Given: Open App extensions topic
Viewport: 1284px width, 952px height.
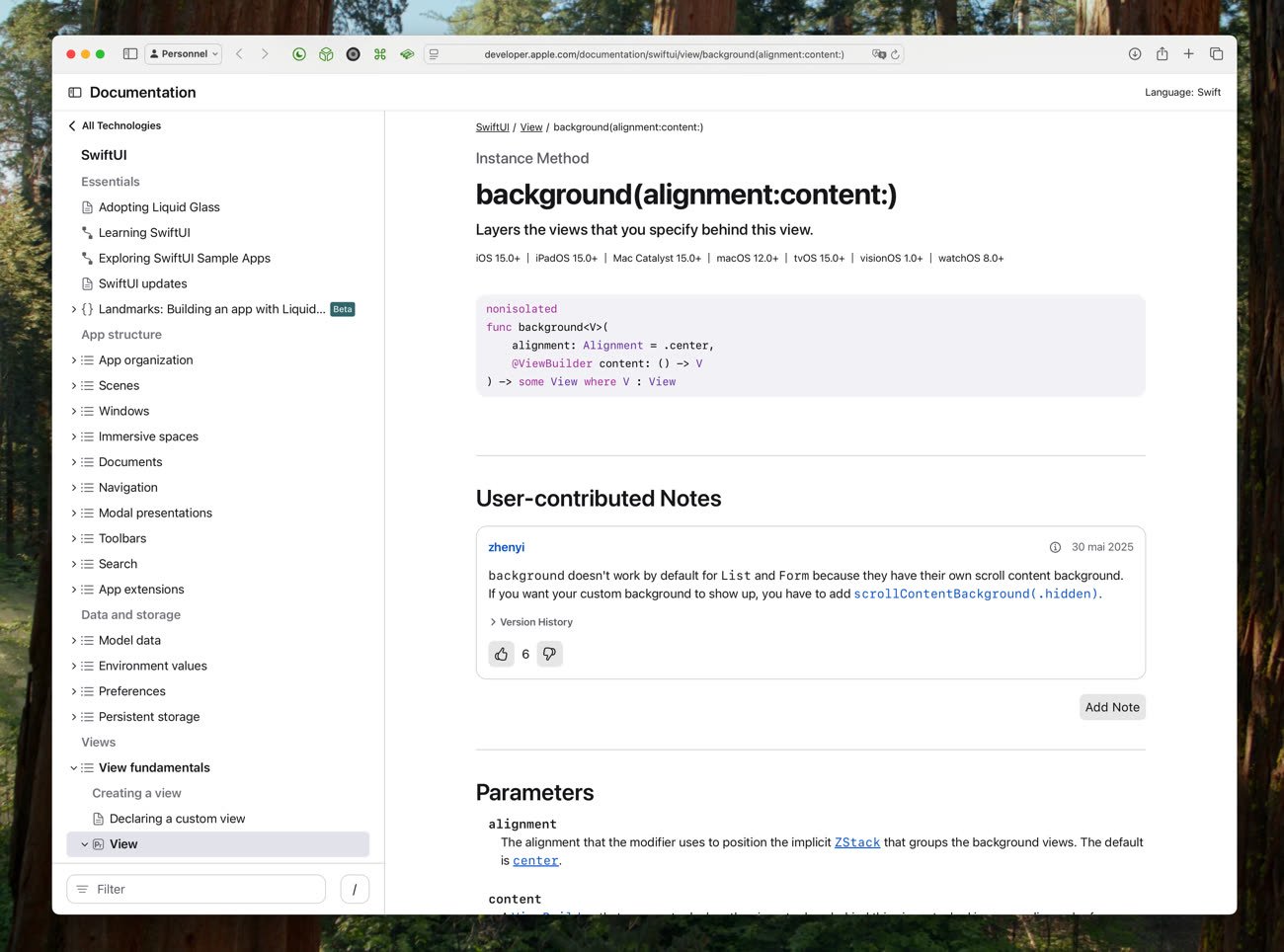Looking at the screenshot, I should 141,591.
